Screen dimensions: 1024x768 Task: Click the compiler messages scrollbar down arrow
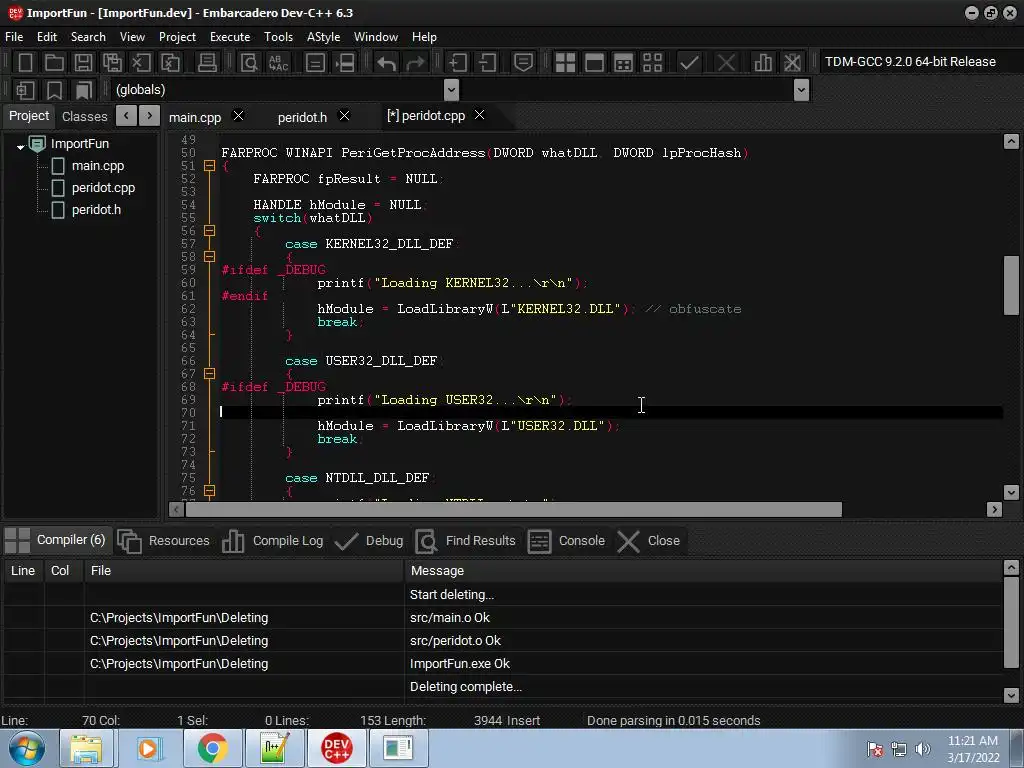pyautogui.click(x=1011, y=695)
